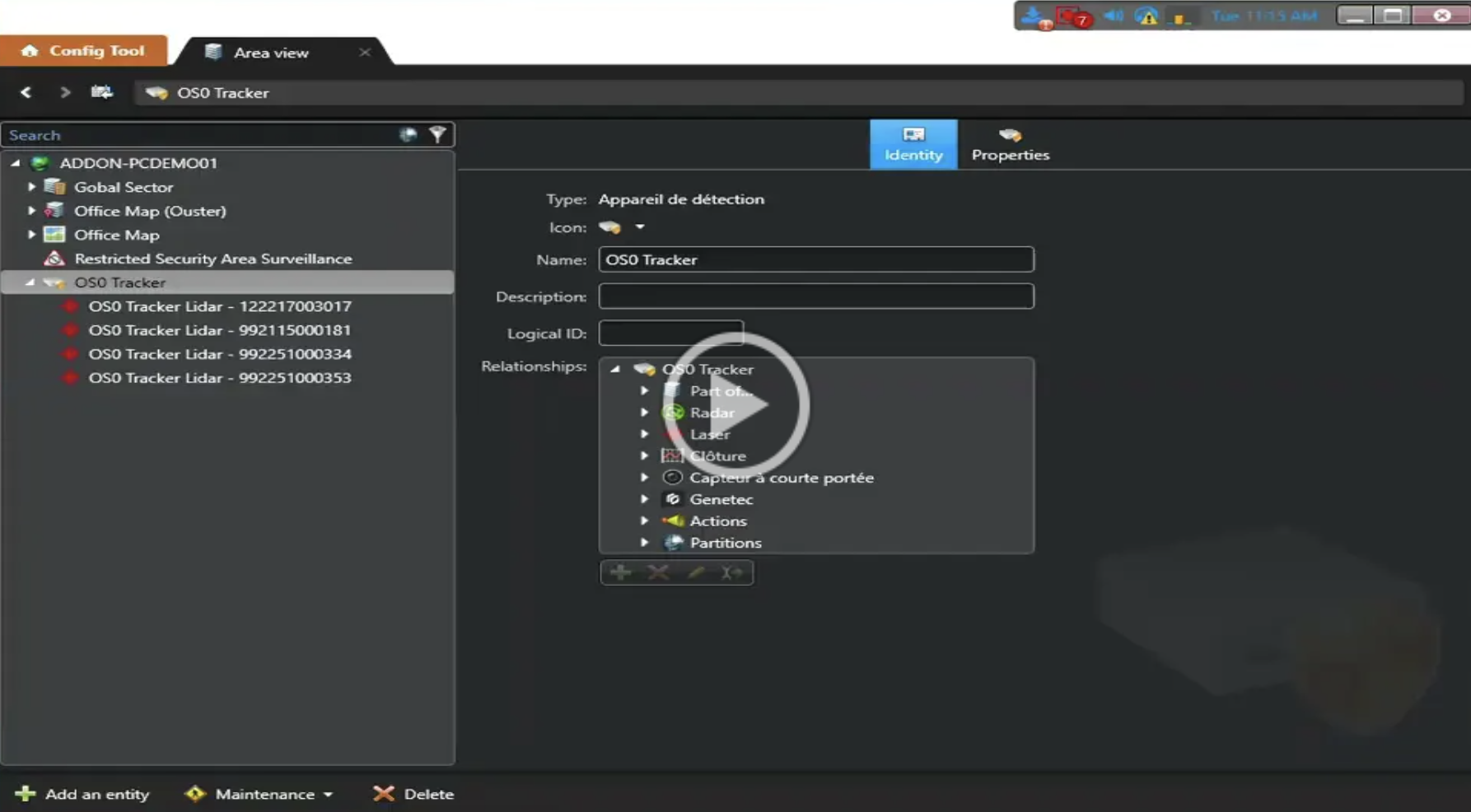The height and width of the screenshot is (812, 1471).
Task: Expand the Radar relationship
Action: pyautogui.click(x=645, y=413)
